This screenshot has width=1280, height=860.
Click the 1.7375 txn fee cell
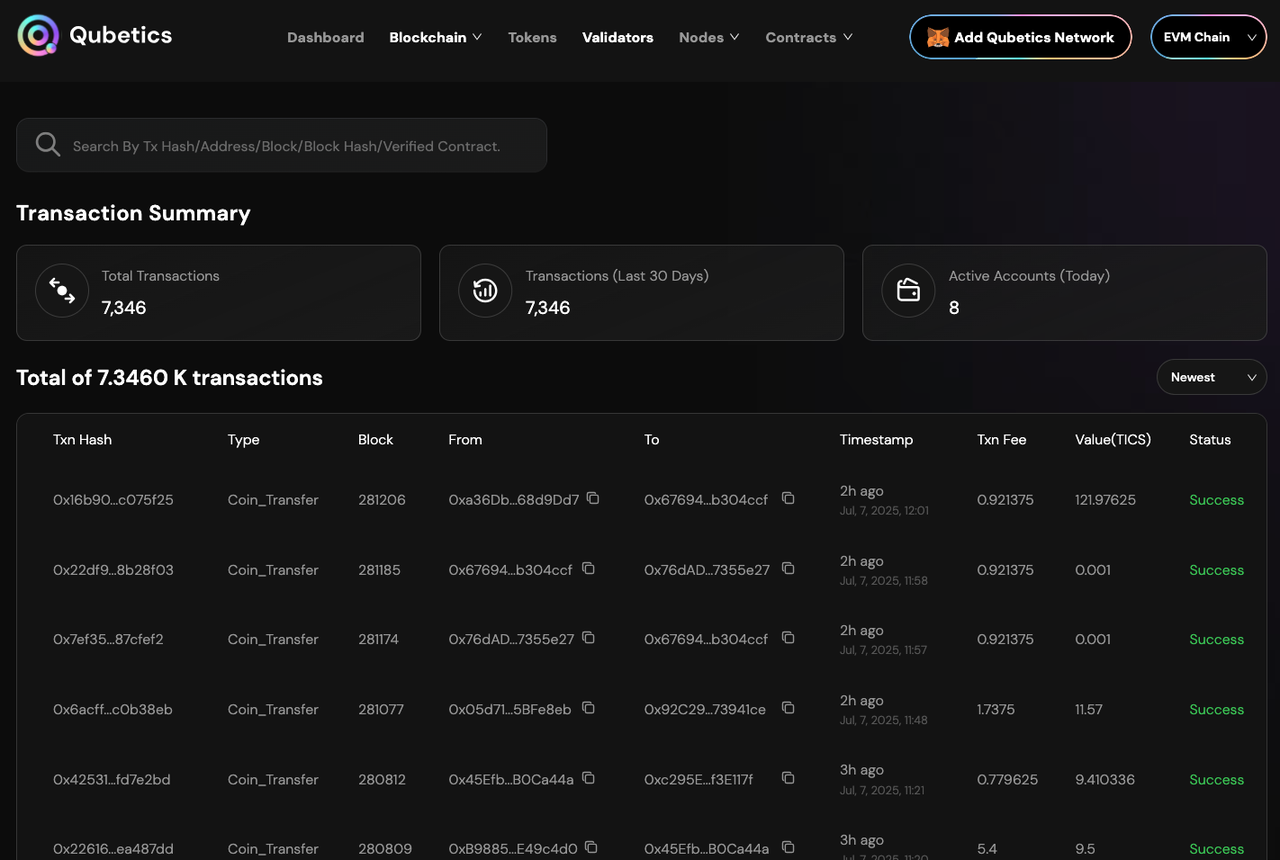(x=996, y=709)
